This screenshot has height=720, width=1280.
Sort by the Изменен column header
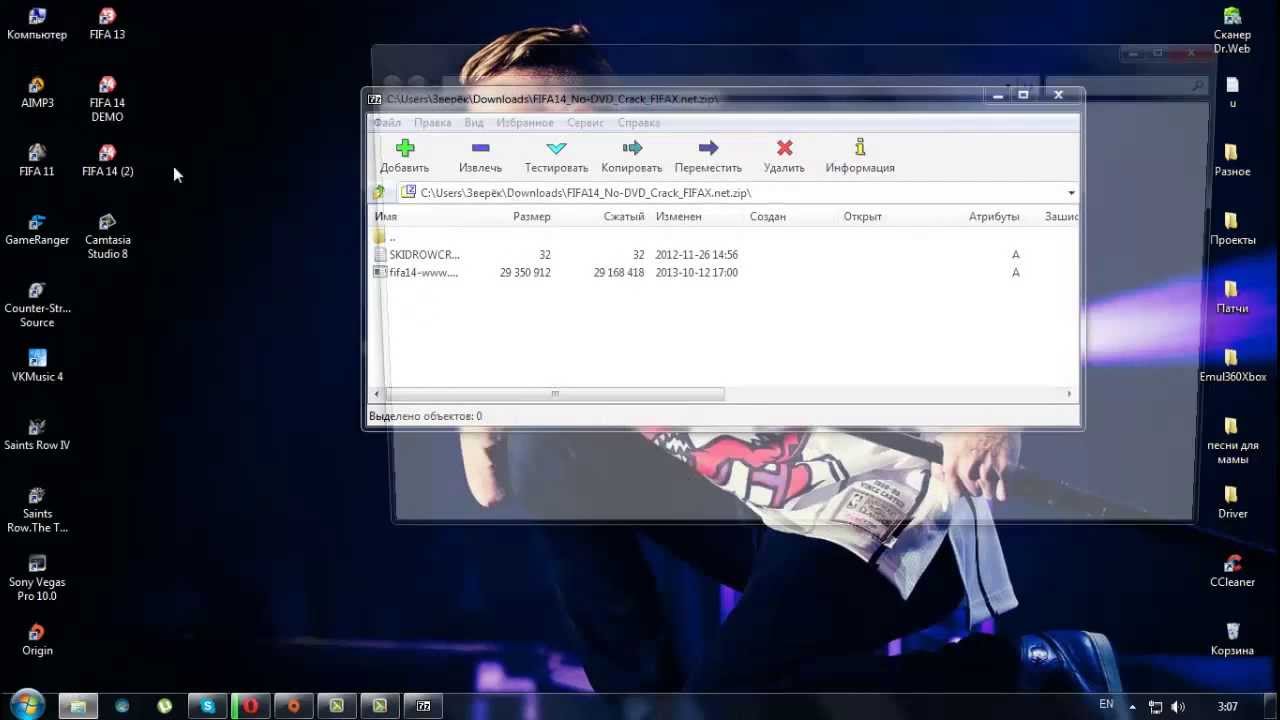point(679,216)
